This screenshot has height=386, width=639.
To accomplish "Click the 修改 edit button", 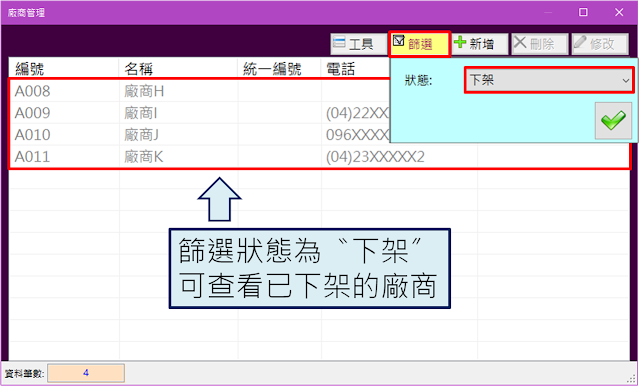I will pos(600,44).
